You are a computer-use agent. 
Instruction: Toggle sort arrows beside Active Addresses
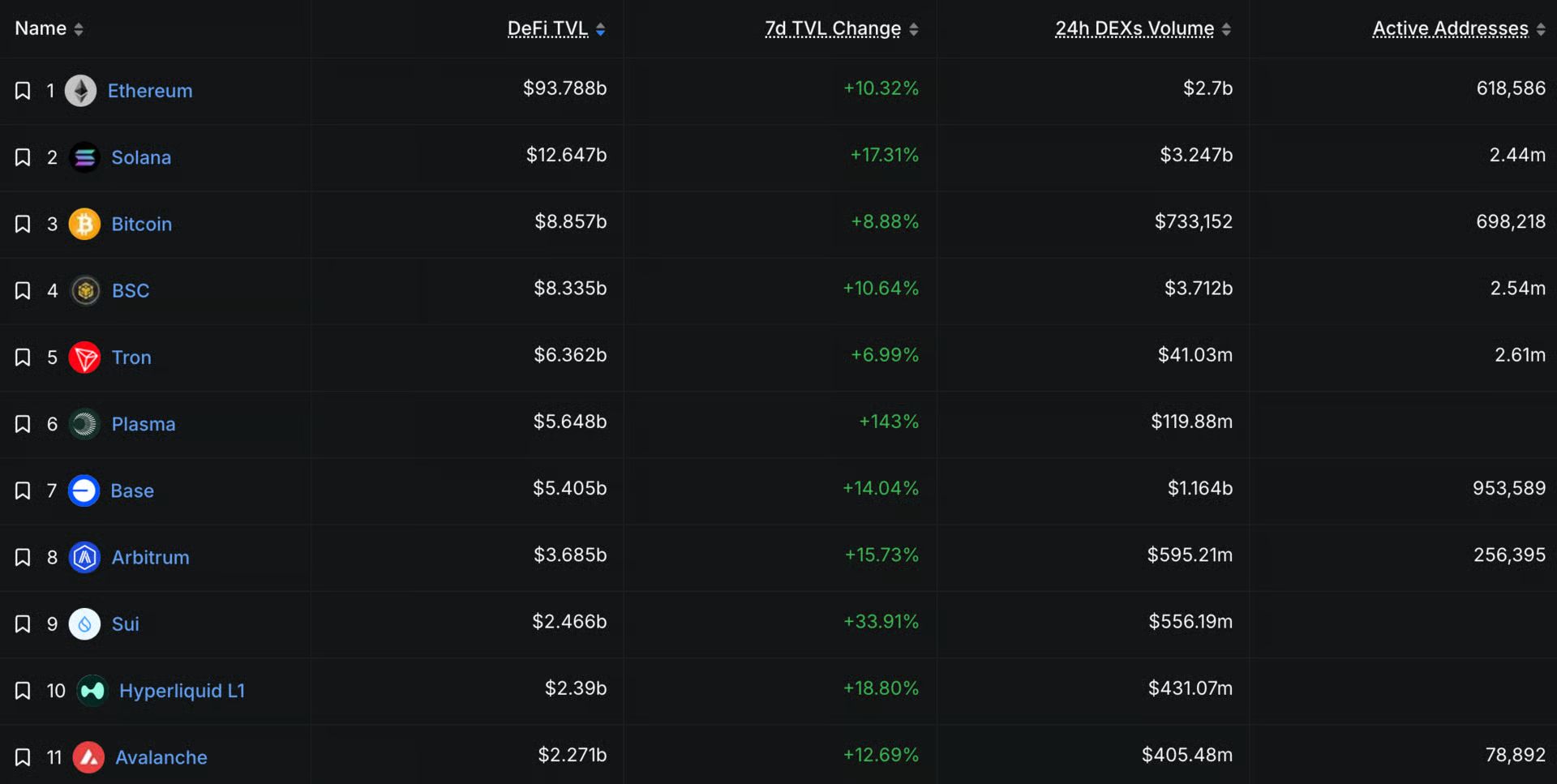click(x=1540, y=29)
